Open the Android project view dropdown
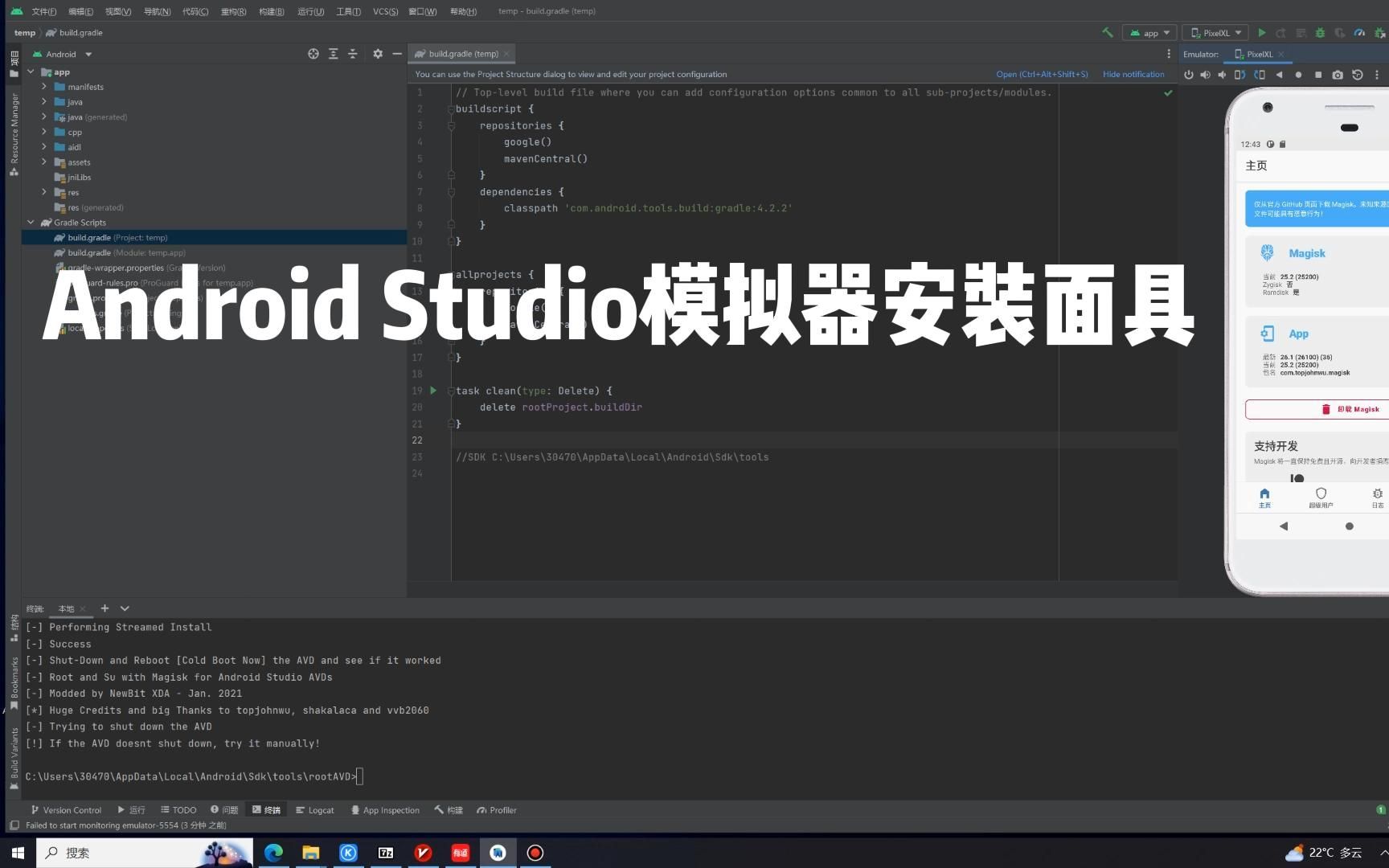The width and height of the screenshot is (1389, 868). coord(62,54)
